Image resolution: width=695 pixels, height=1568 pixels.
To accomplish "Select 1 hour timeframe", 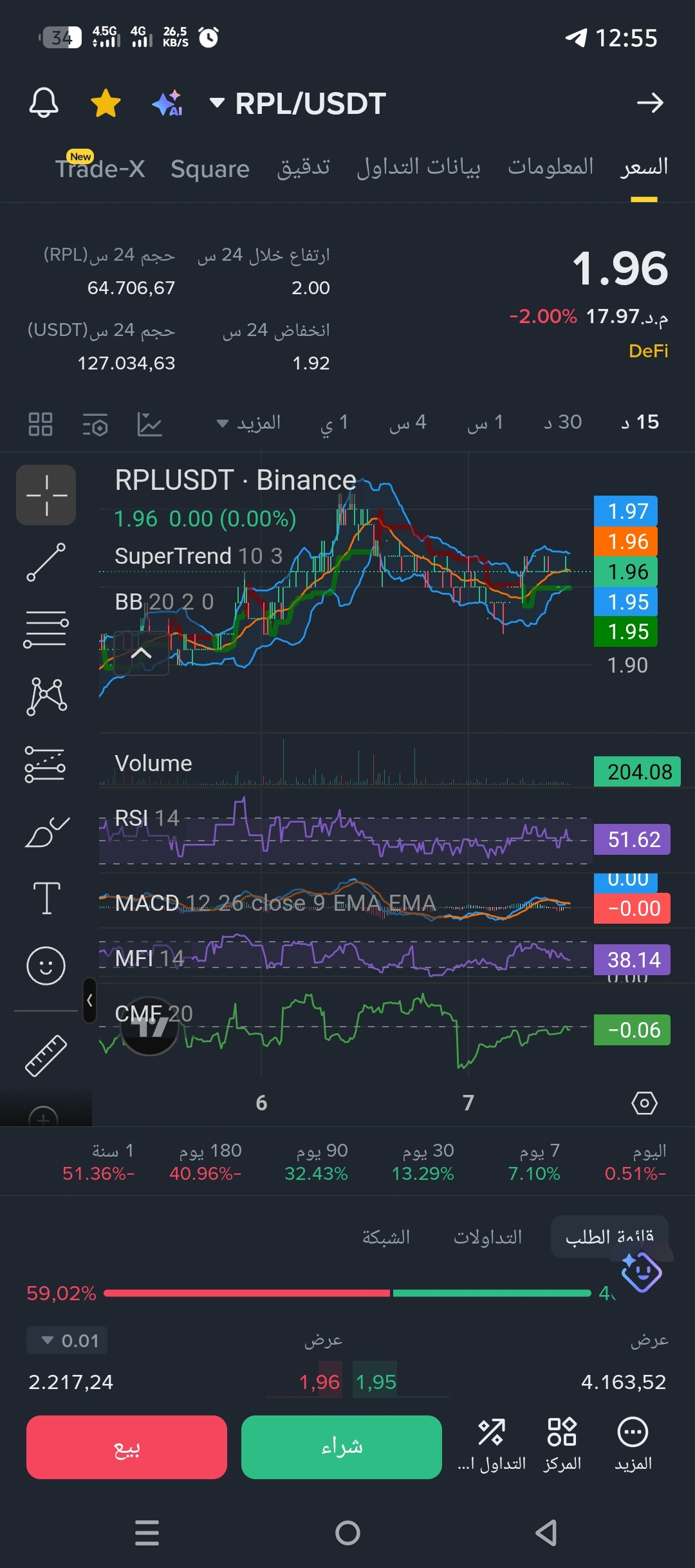I will (x=485, y=423).
